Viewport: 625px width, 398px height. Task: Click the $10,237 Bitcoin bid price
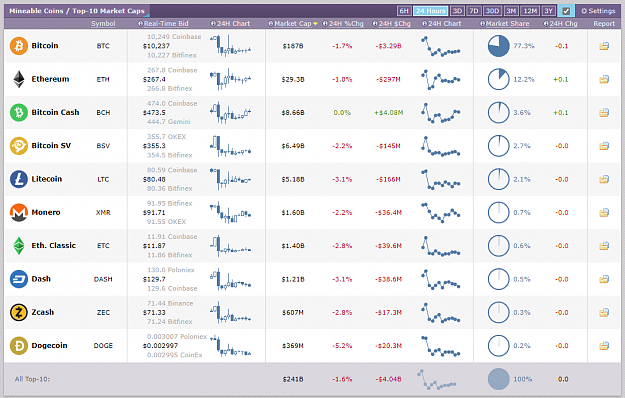(x=156, y=46)
